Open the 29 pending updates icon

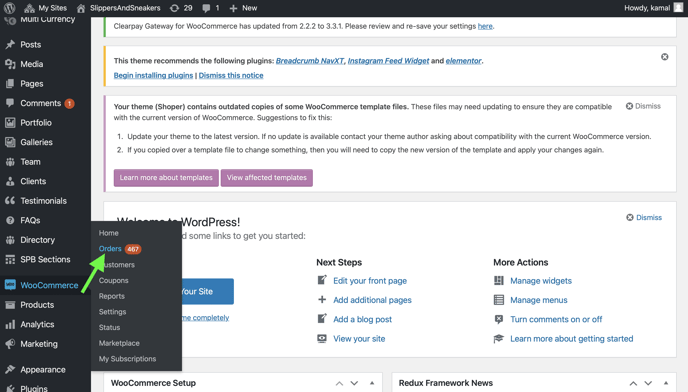pos(181,8)
